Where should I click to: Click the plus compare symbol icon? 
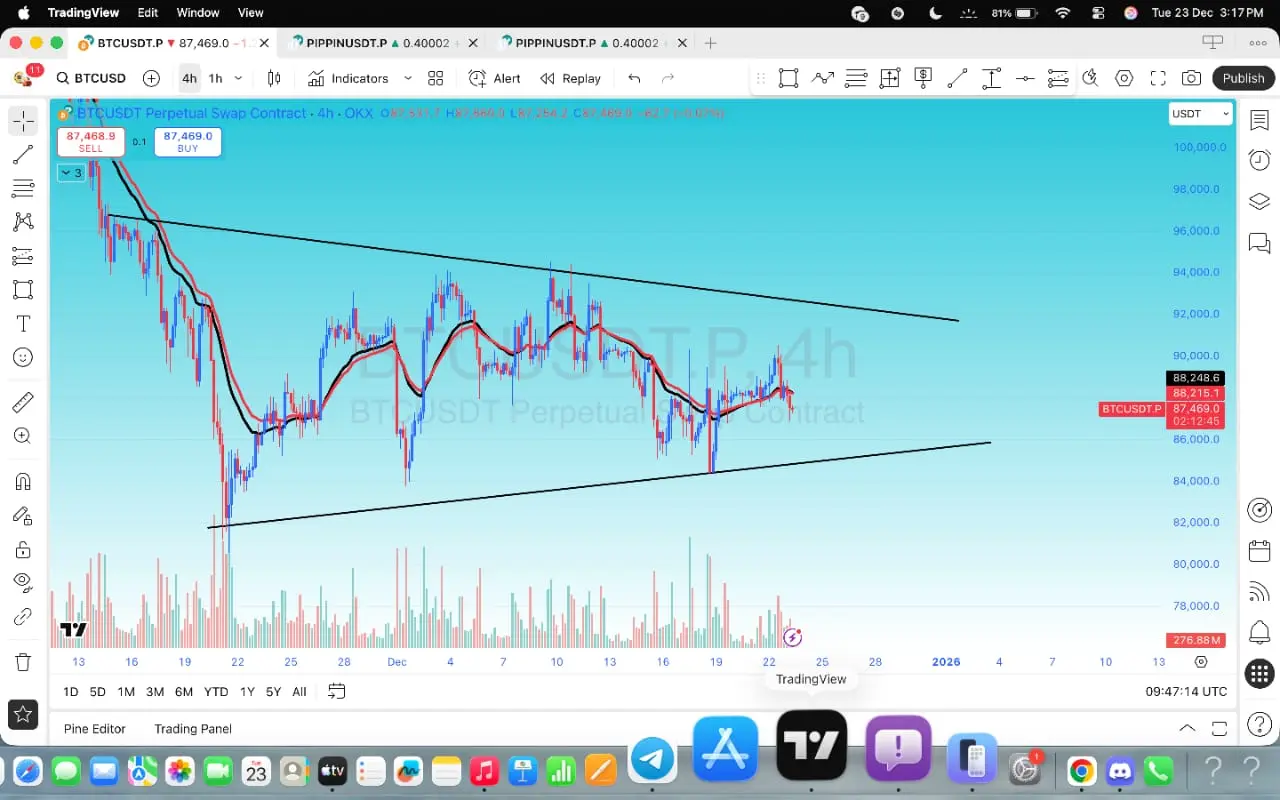point(151,78)
